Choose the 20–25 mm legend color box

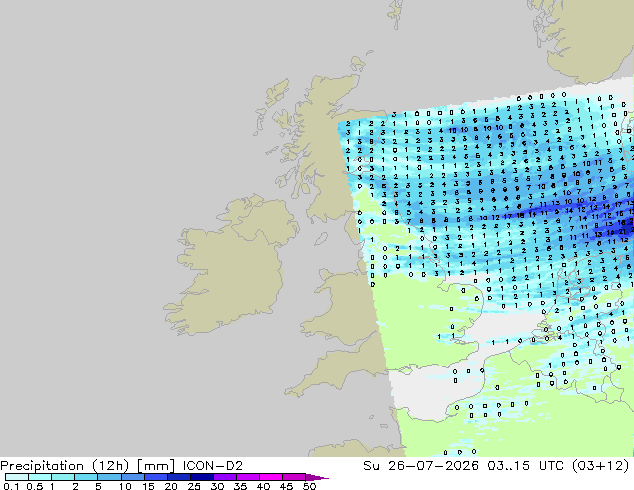click(178, 477)
